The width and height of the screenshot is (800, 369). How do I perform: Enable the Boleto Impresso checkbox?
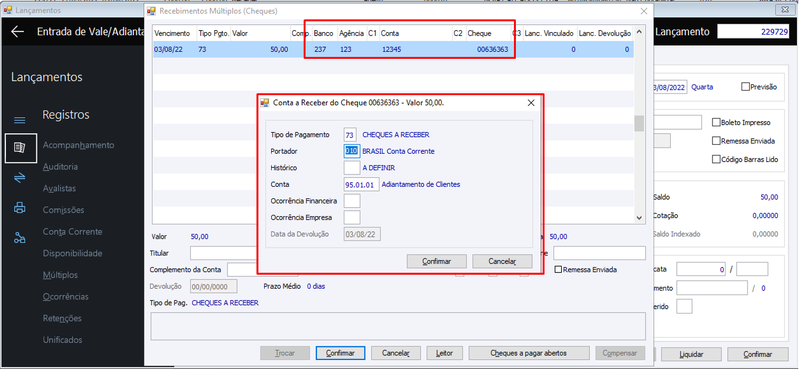[716, 122]
